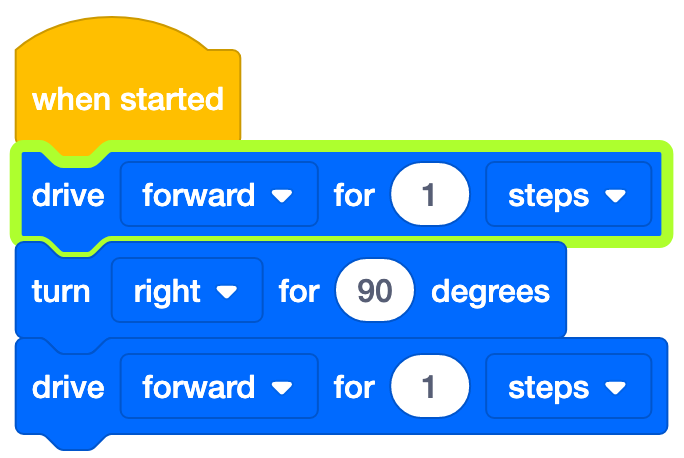684x458 pixels.
Task: Click the arrow beside "steps" in highlighted block
Action: point(615,196)
